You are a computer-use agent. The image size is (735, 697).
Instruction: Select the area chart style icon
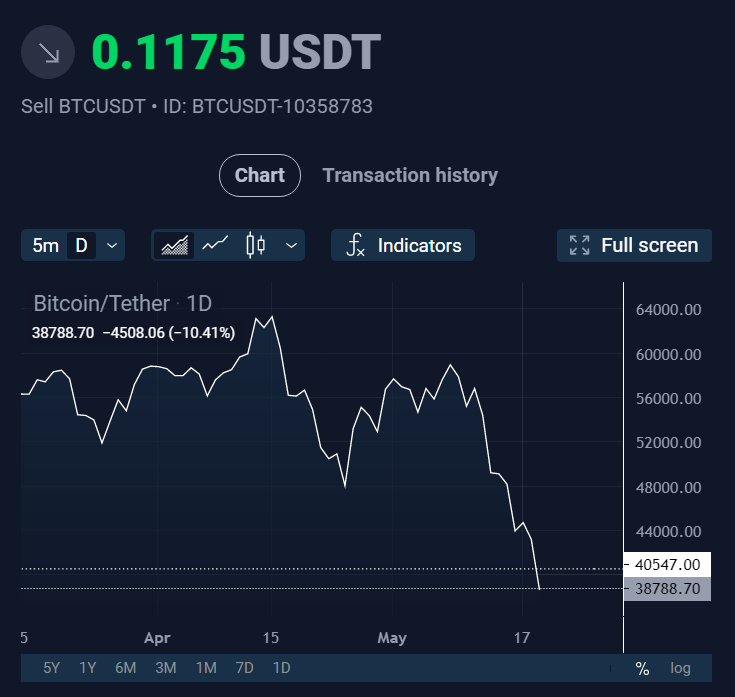174,245
